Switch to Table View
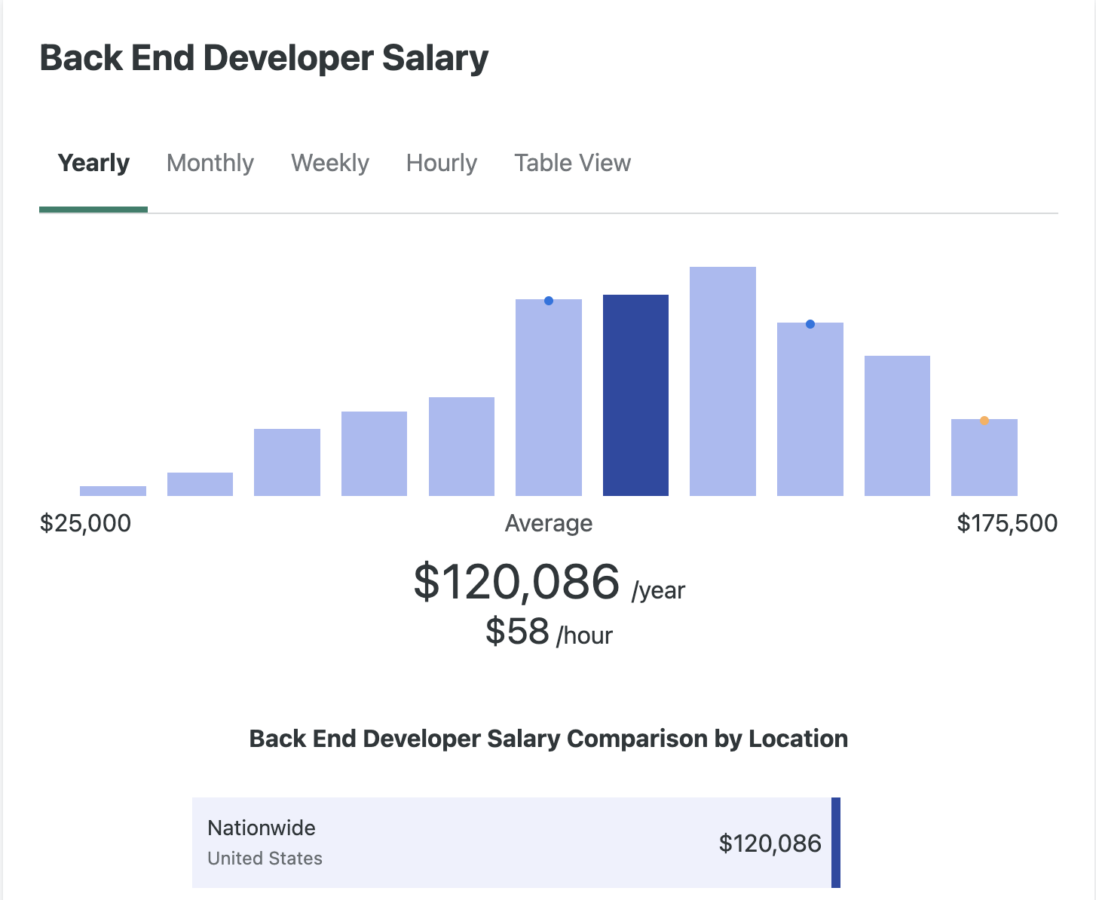This screenshot has width=1096, height=900. [x=572, y=163]
